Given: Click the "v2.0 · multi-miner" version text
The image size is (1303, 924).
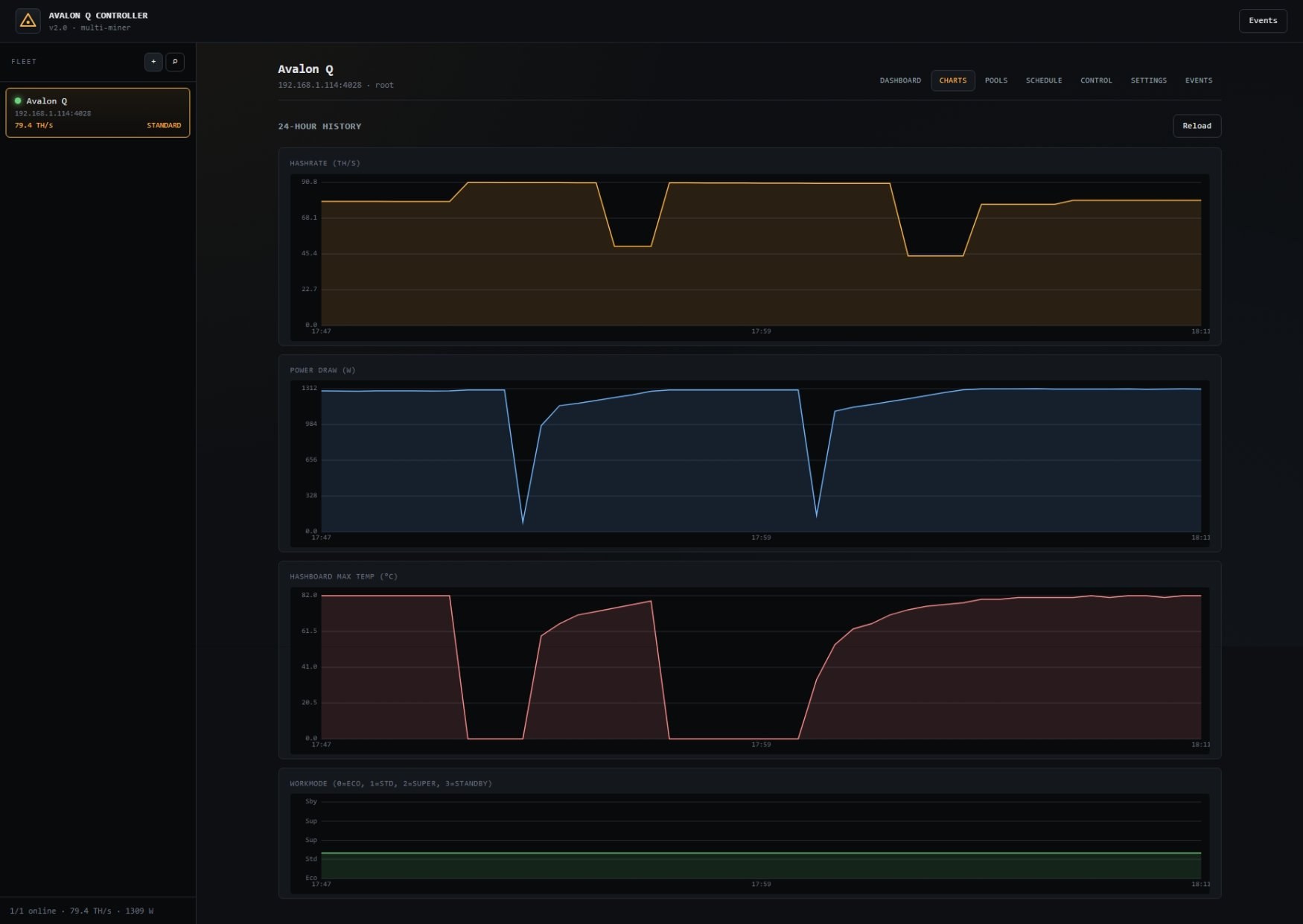Looking at the screenshot, I should pyautogui.click(x=89, y=28).
